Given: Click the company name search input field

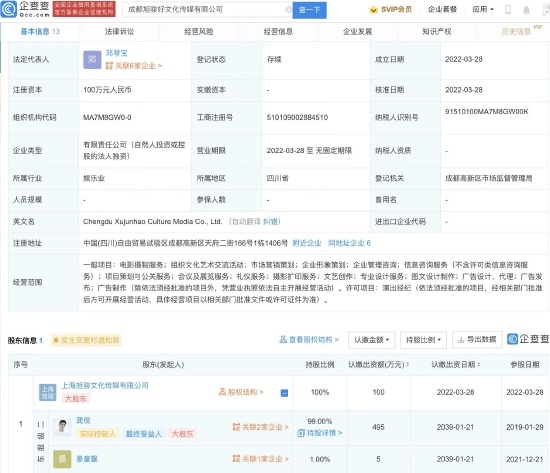Looking at the screenshot, I should (206, 9).
